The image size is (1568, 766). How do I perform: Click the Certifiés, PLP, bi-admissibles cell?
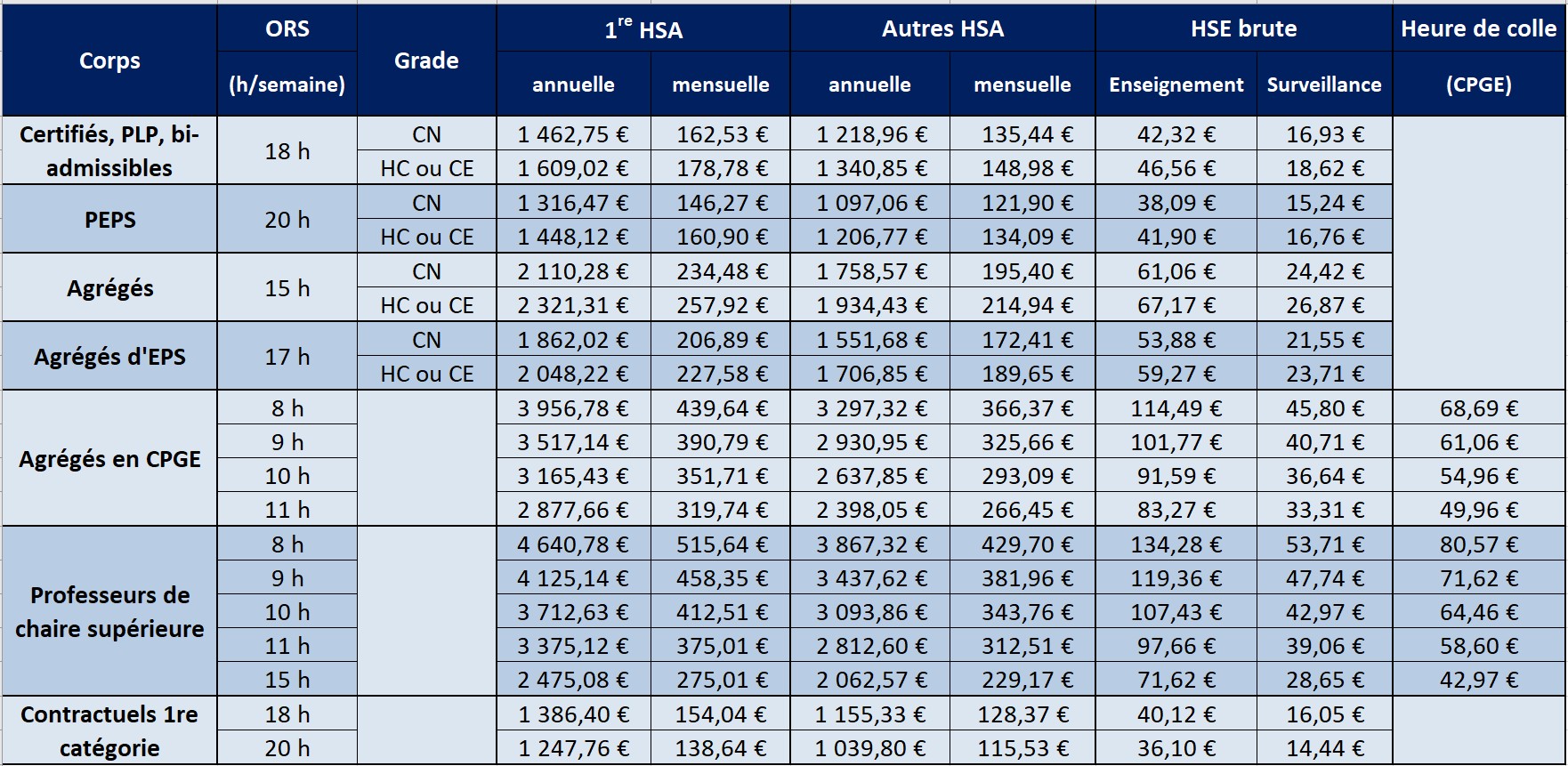pos(109,151)
